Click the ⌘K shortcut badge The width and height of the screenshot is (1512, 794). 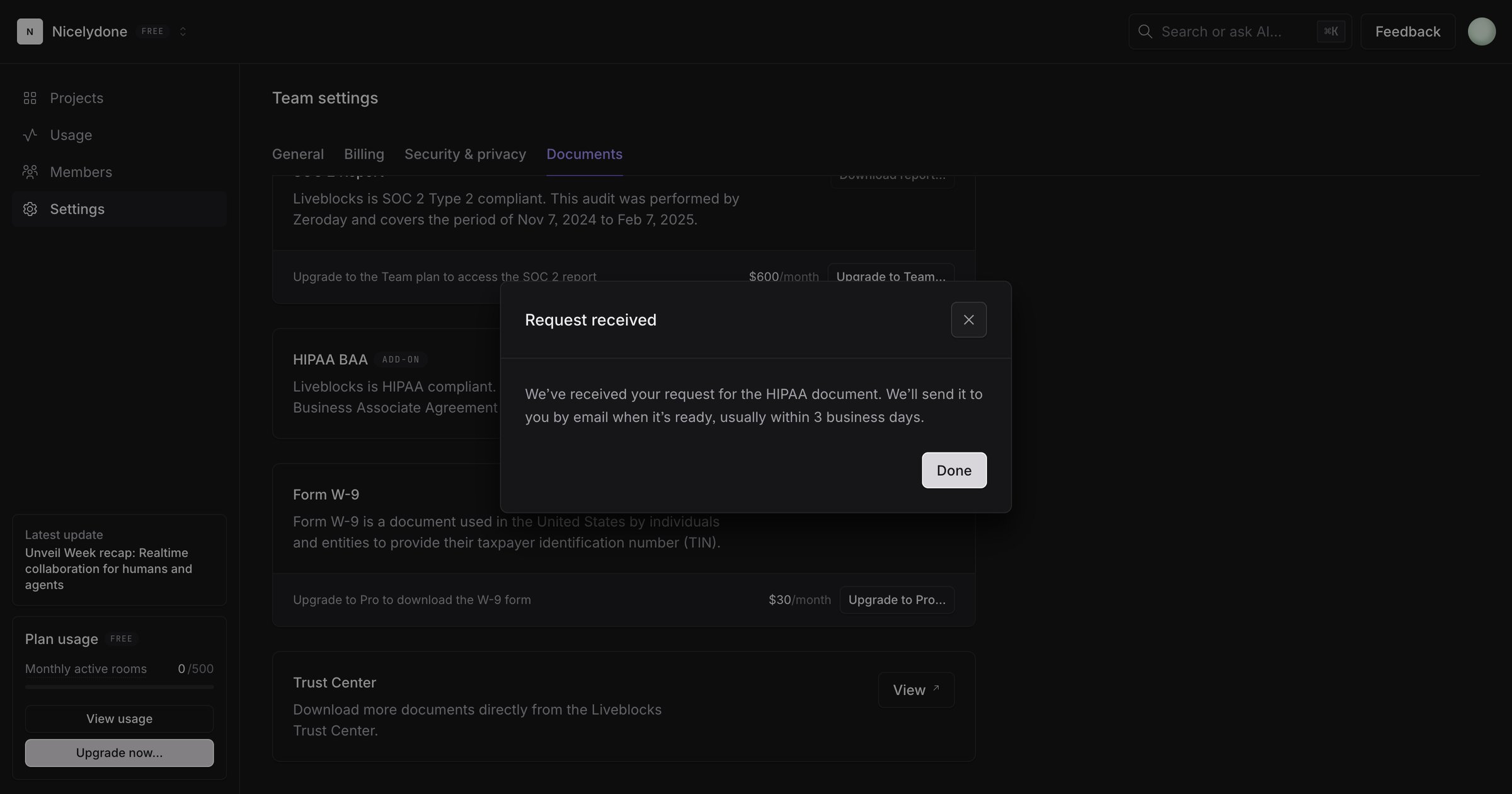(x=1331, y=32)
